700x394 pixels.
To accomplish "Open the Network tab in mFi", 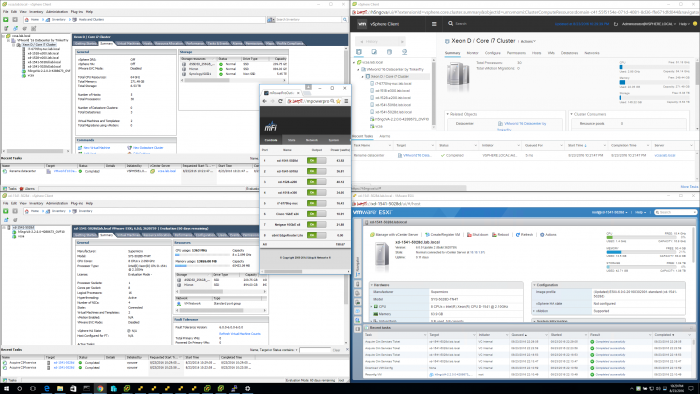I will 312,140.
